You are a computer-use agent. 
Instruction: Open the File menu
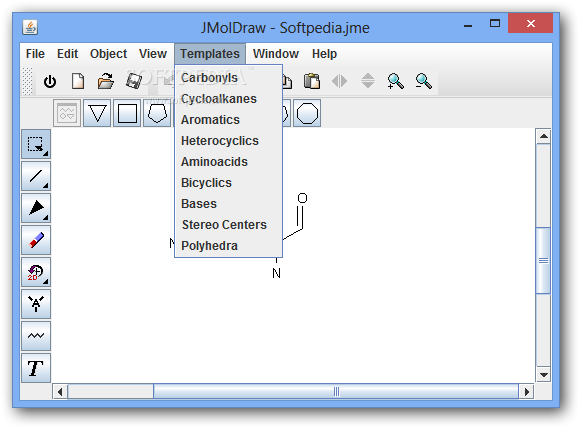(35, 54)
